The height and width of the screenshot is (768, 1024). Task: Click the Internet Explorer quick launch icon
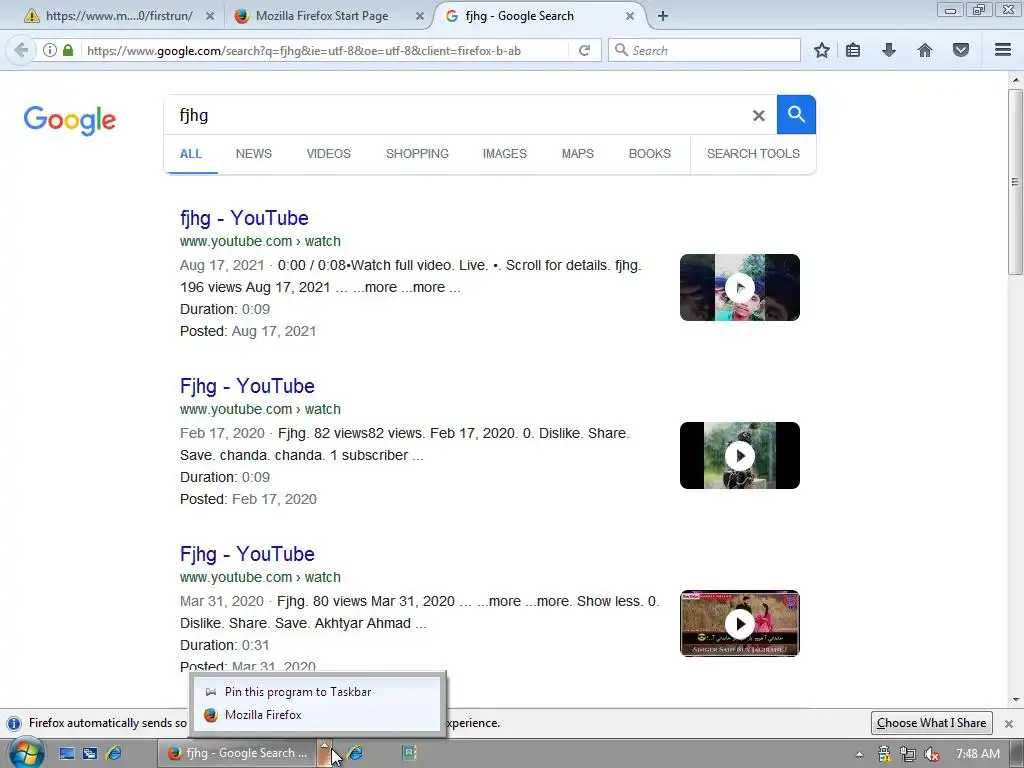click(114, 753)
